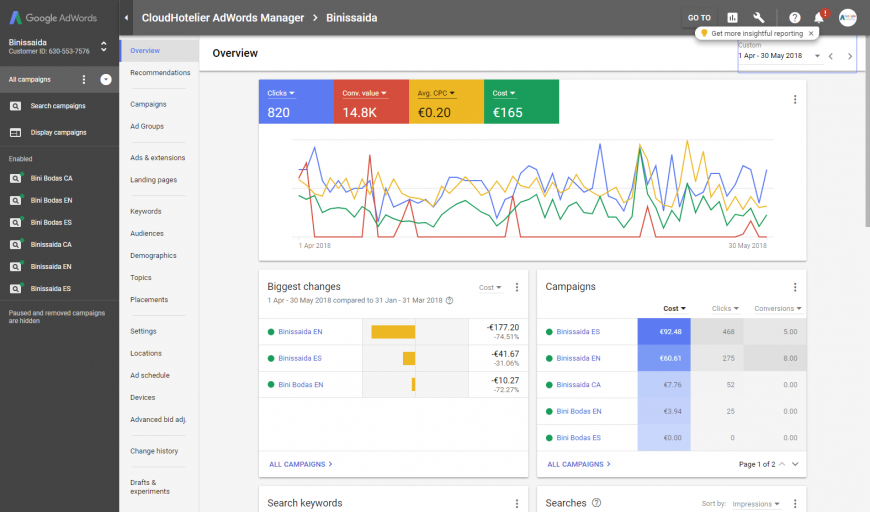The image size is (870, 512).
Task: Open Campaigns Conversions column dropdown
Action: [x=777, y=308]
